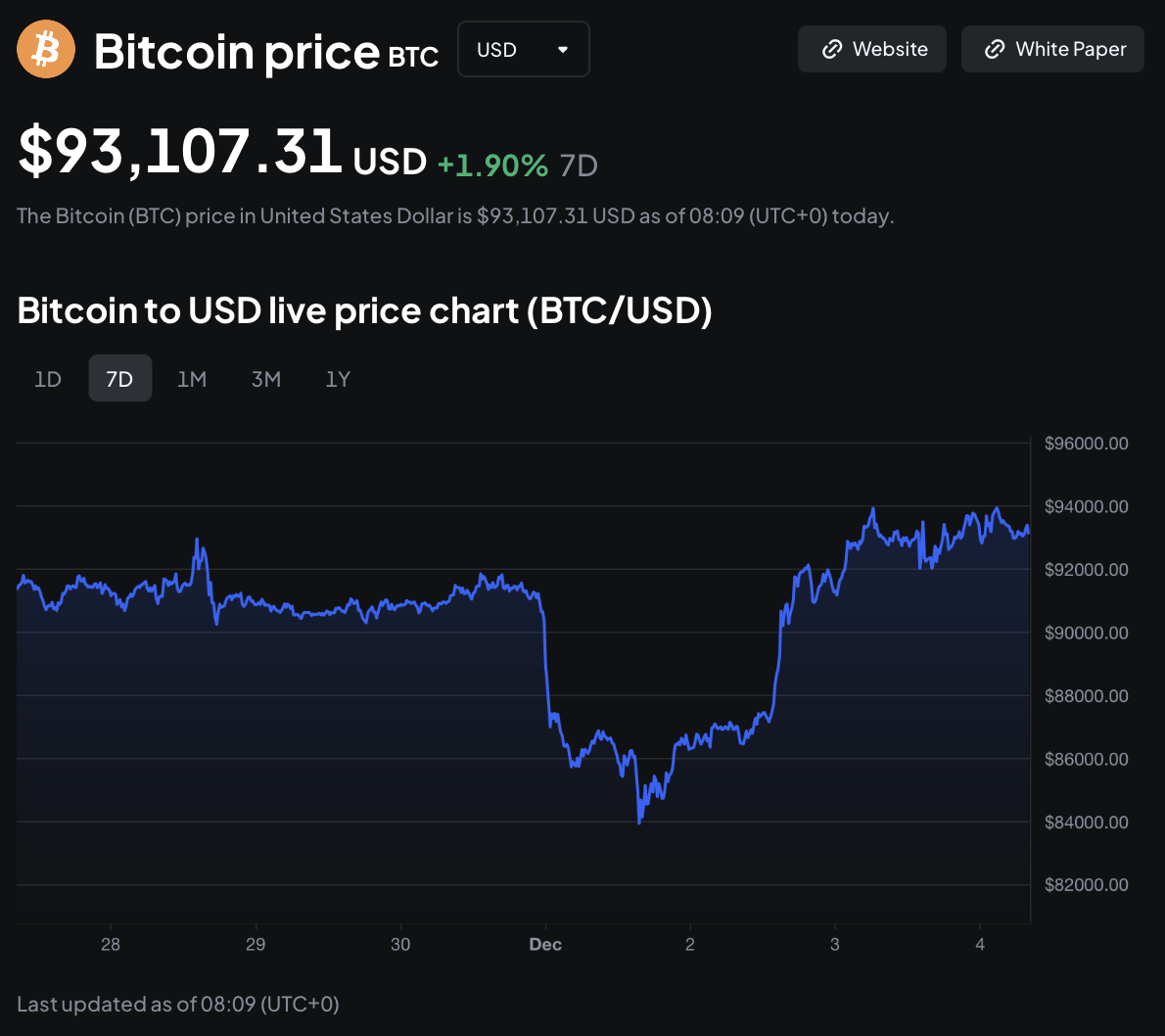
Task: Click the $96000.00 price axis label
Action: [x=1086, y=444]
